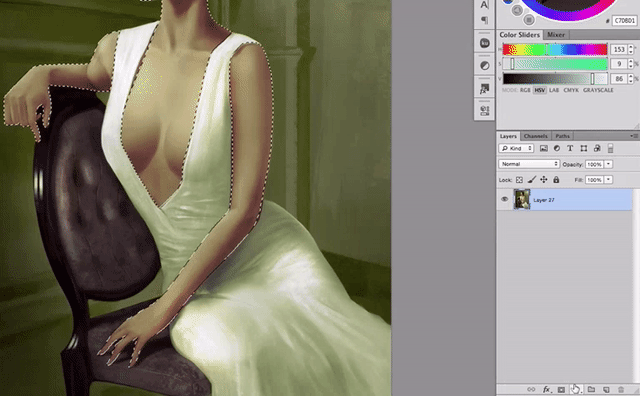Click the Value (brightness) stepper arrows

(x=631, y=79)
